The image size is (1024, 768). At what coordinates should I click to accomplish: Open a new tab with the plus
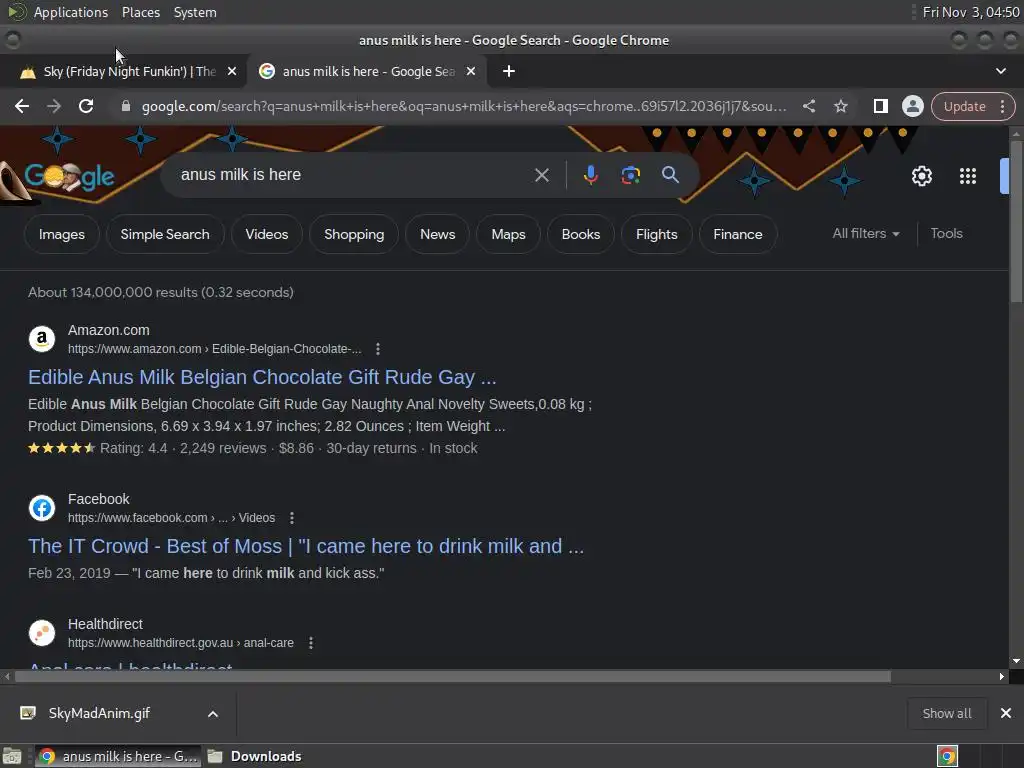(x=509, y=71)
